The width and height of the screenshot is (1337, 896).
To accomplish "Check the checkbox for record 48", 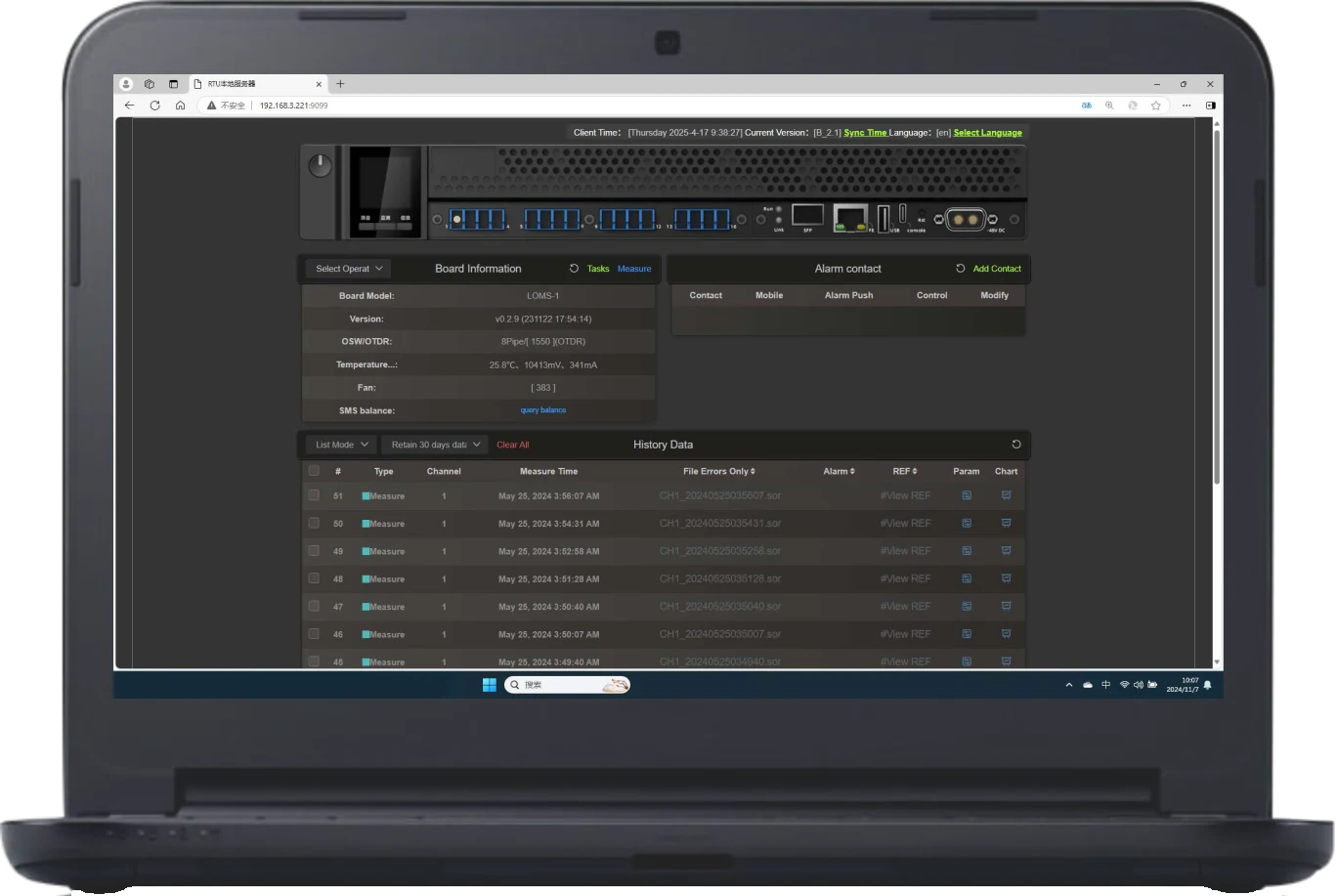I will click(314, 578).
